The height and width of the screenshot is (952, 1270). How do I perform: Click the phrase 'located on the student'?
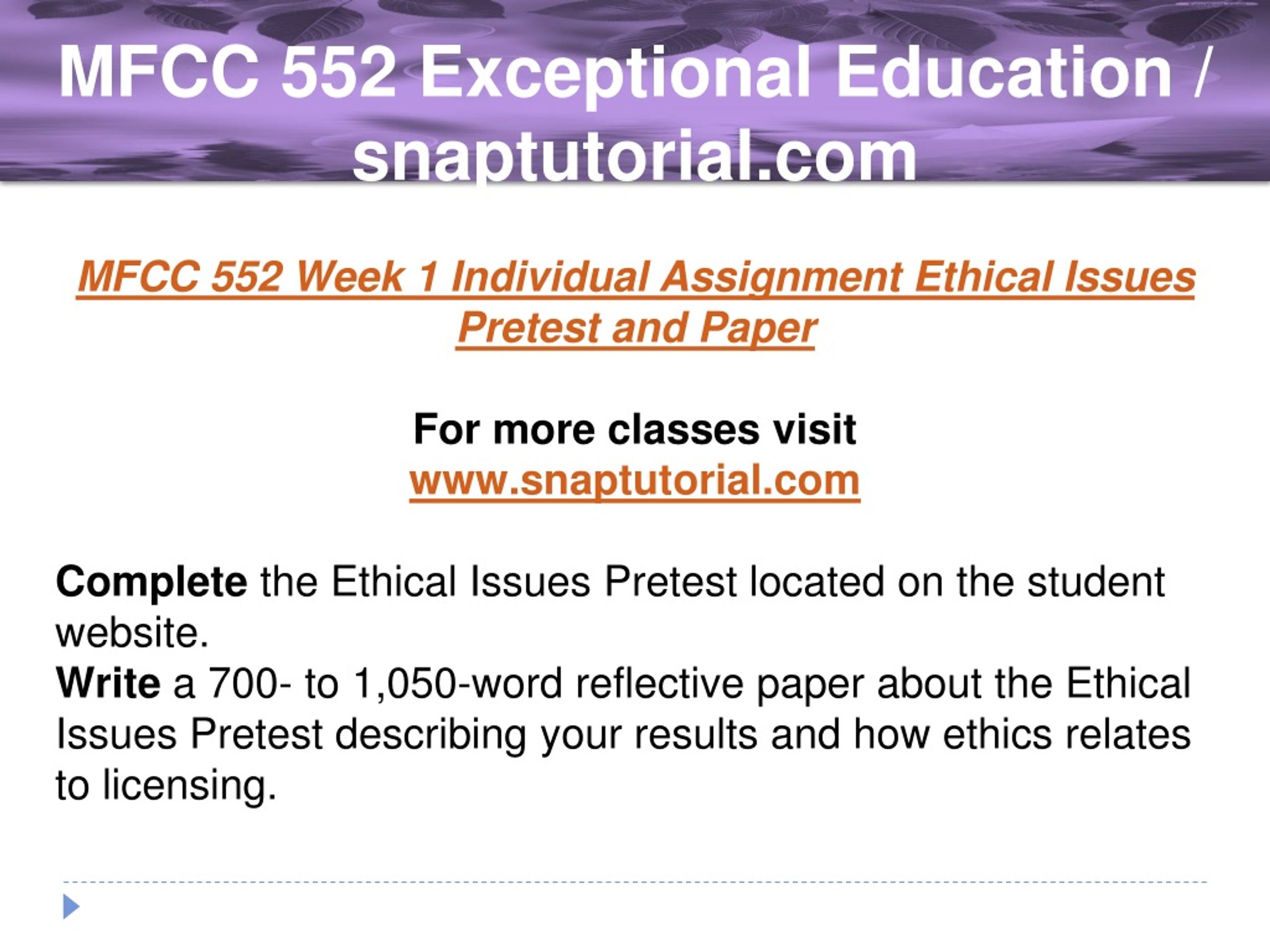pos(957,583)
